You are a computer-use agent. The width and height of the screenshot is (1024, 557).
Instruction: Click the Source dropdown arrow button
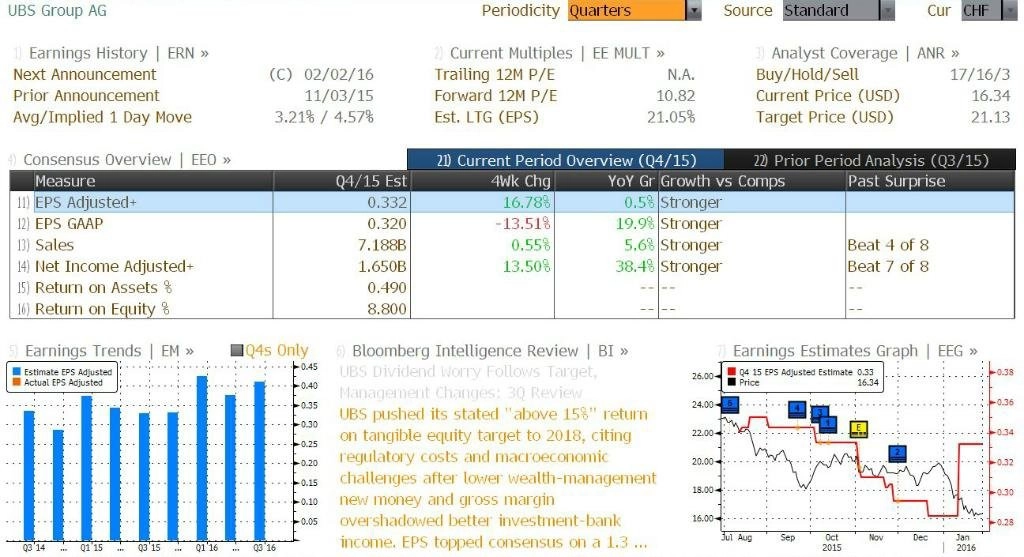point(887,10)
